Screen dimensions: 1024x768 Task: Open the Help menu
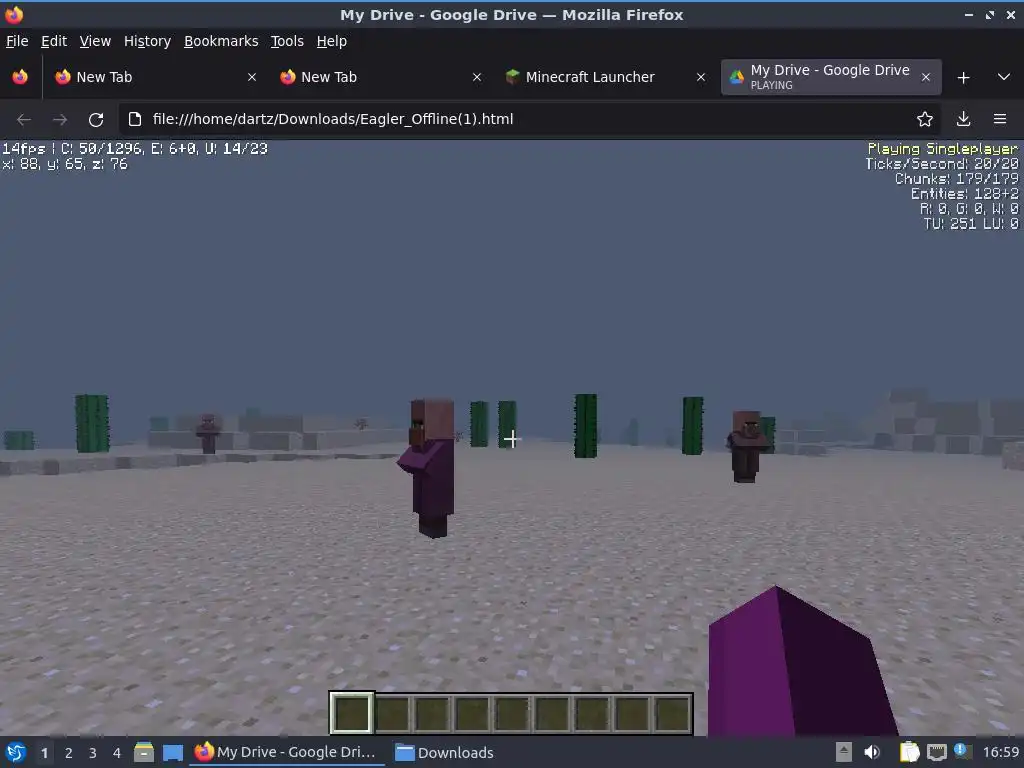[332, 41]
